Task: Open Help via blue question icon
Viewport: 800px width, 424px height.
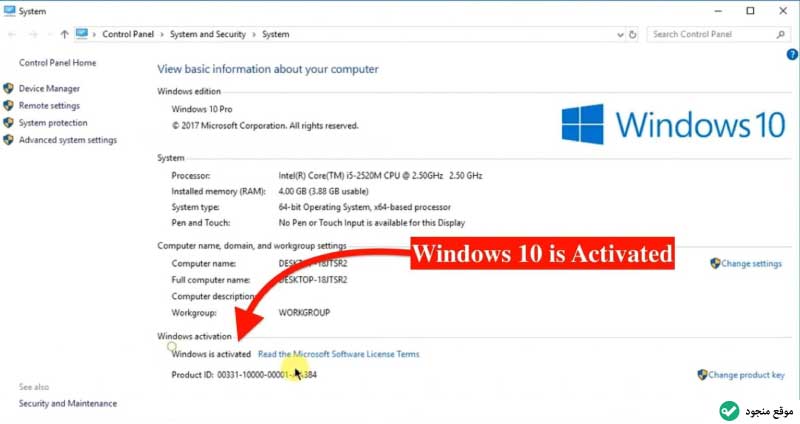Action: (x=792, y=54)
